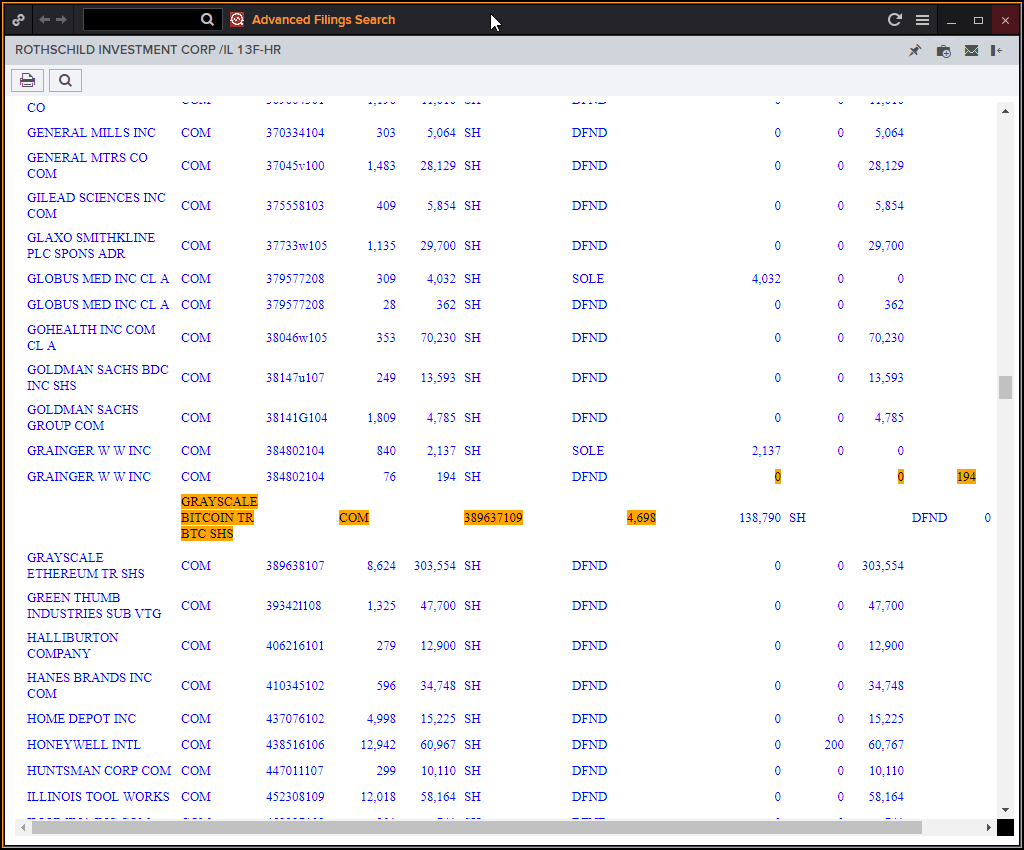Click 200 in Honeywell row
The height and width of the screenshot is (850, 1024).
(834, 745)
